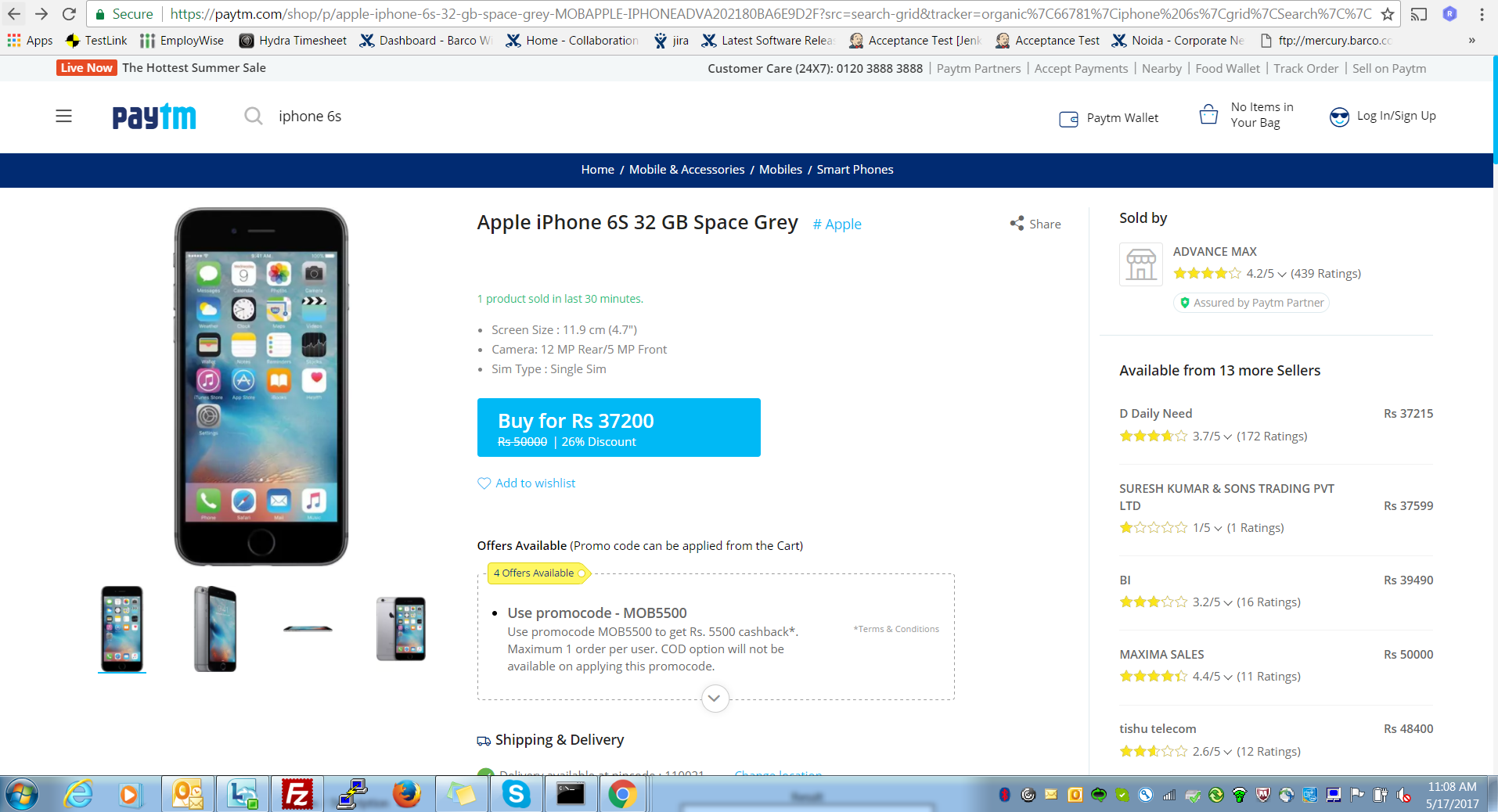This screenshot has width=1498, height=812.
Task: Select the side-profile phone thumbnail
Action: coord(308,629)
